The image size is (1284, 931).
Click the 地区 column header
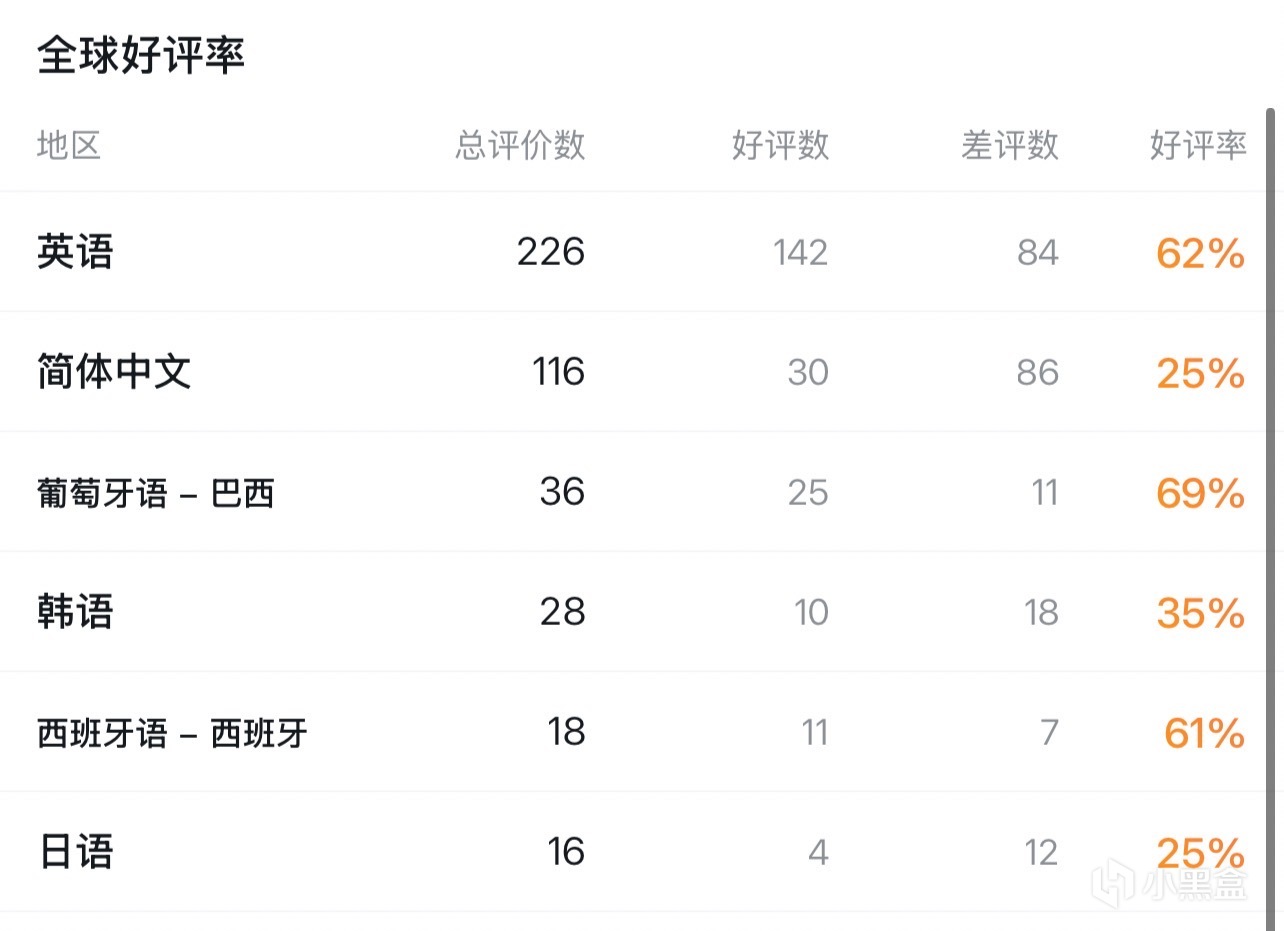(69, 146)
